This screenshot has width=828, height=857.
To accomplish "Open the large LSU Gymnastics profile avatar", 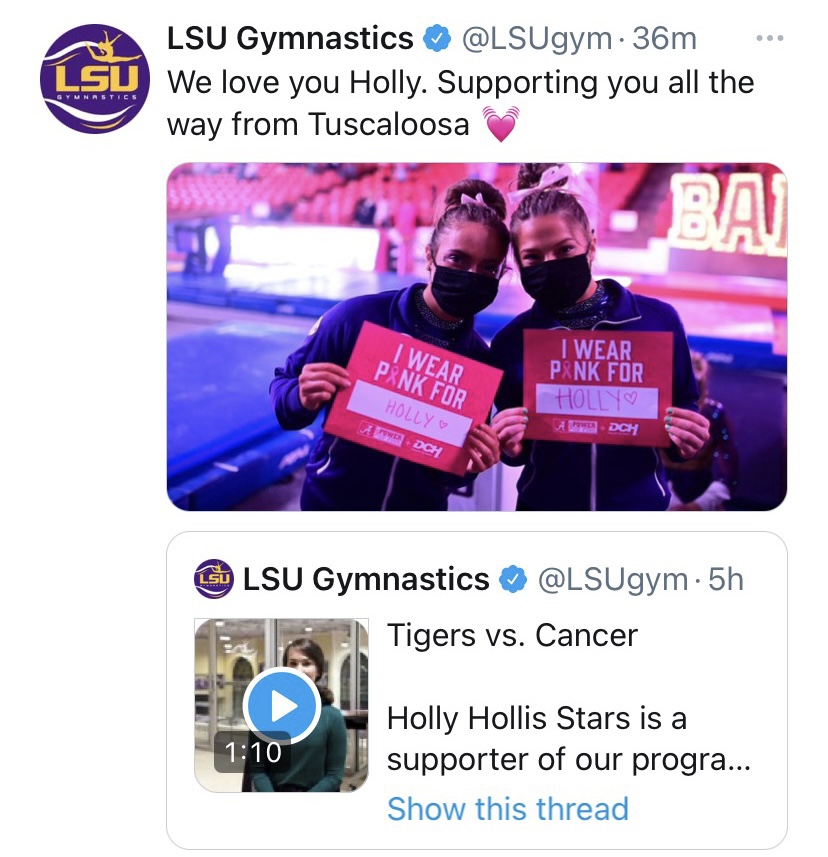I will pos(95,79).
